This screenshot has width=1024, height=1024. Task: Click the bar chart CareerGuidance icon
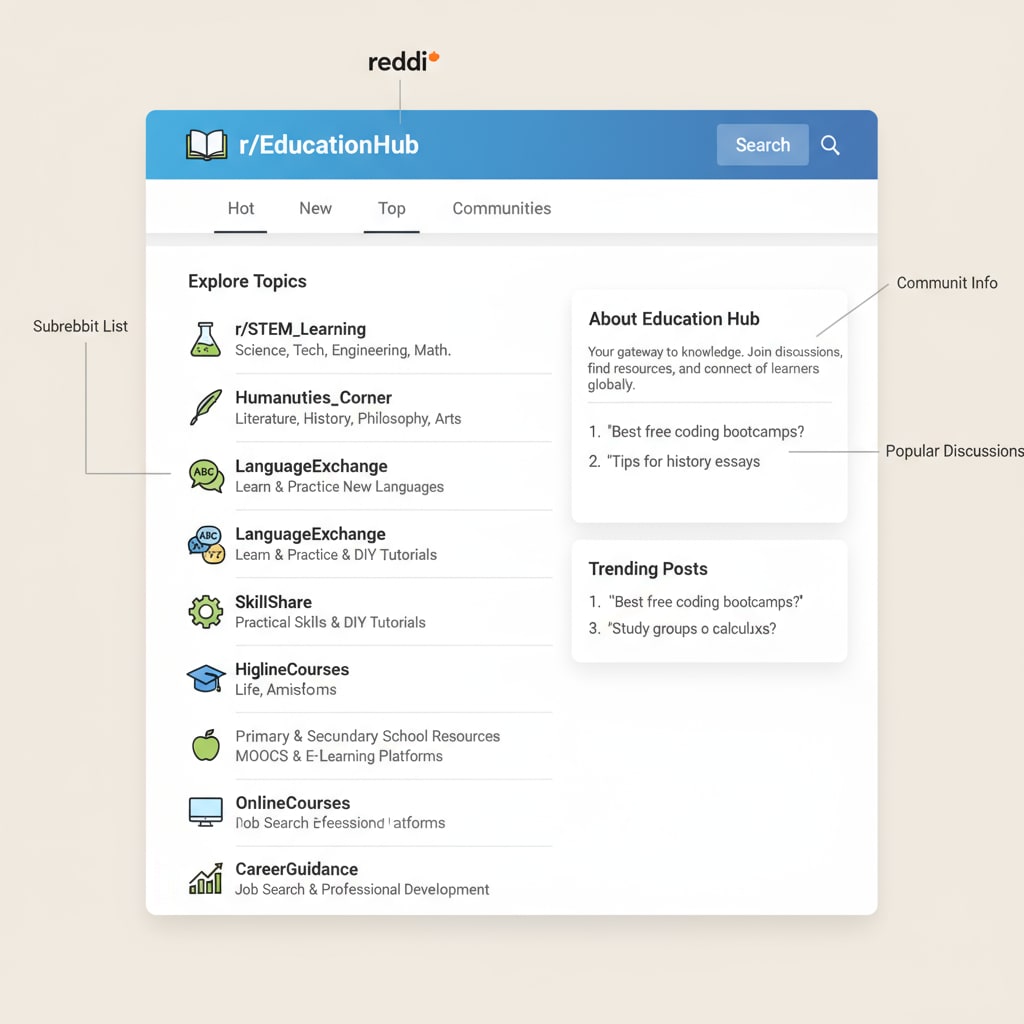(205, 879)
